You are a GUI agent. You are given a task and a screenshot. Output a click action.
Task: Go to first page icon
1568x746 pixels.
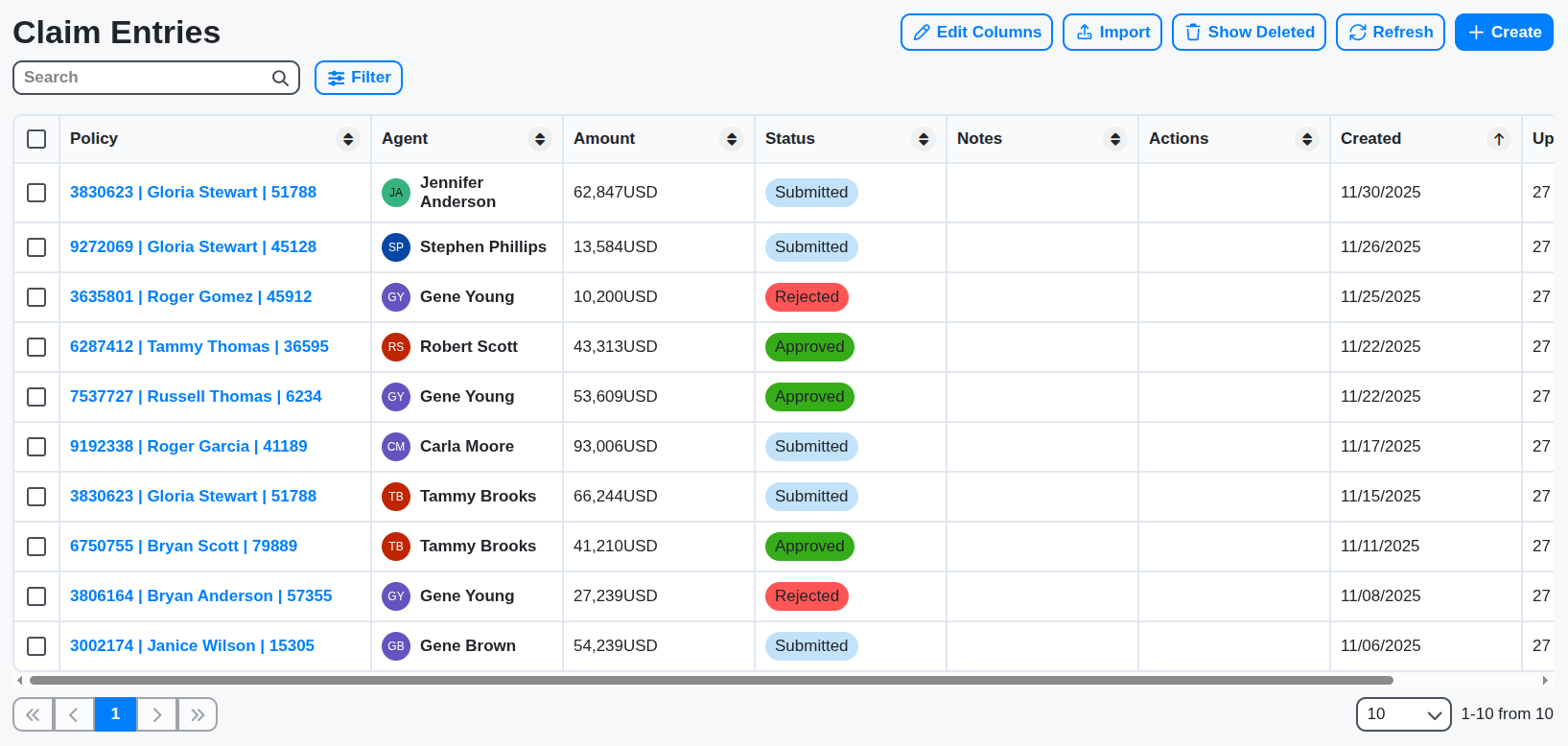[x=33, y=714]
